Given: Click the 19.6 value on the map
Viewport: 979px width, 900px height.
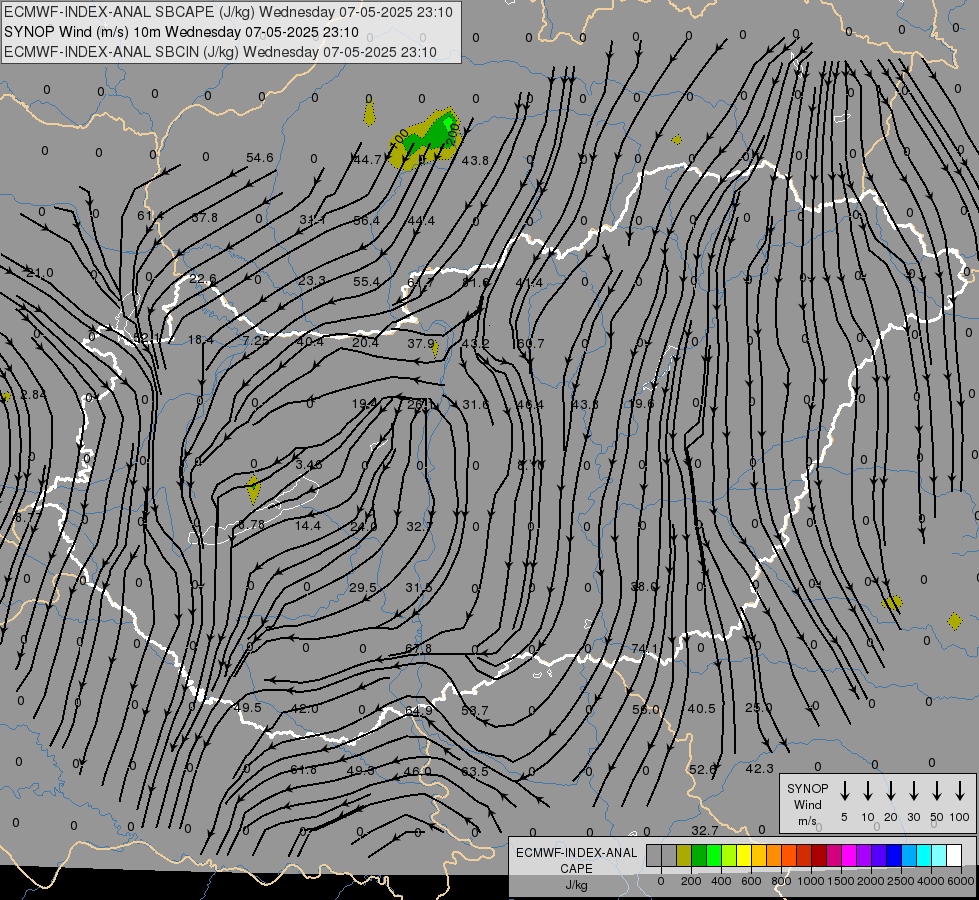Looking at the screenshot, I should pos(641,403).
